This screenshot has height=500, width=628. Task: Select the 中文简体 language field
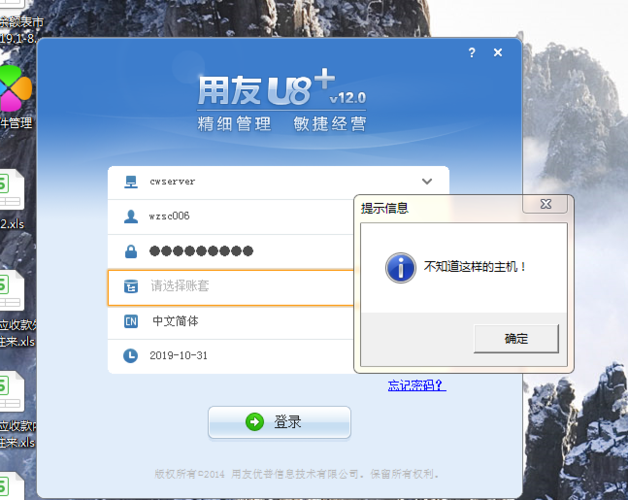coord(231,322)
